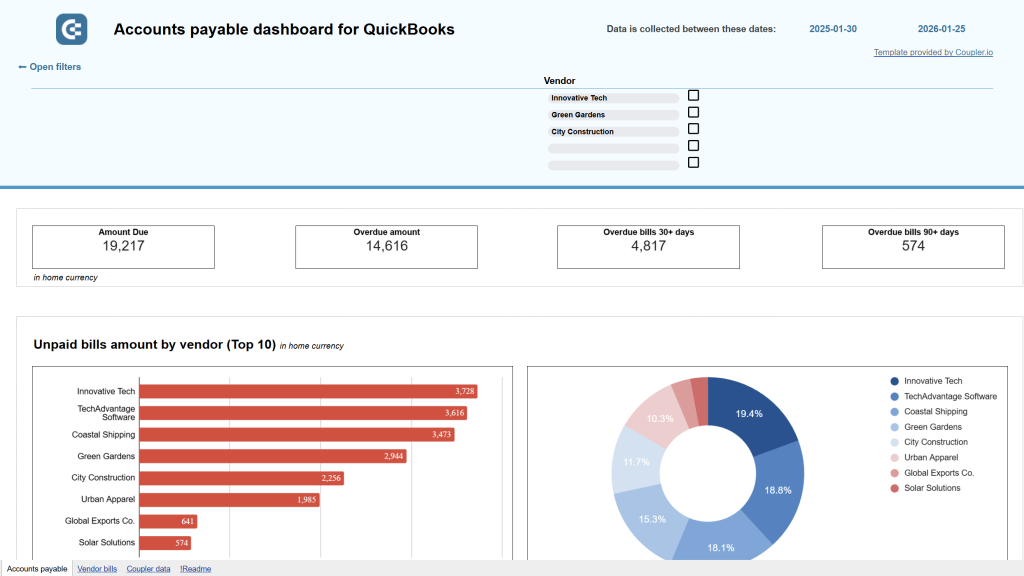Image resolution: width=1024 pixels, height=576 pixels.
Task: Click the Amount Due scorecard
Action: coord(123,246)
